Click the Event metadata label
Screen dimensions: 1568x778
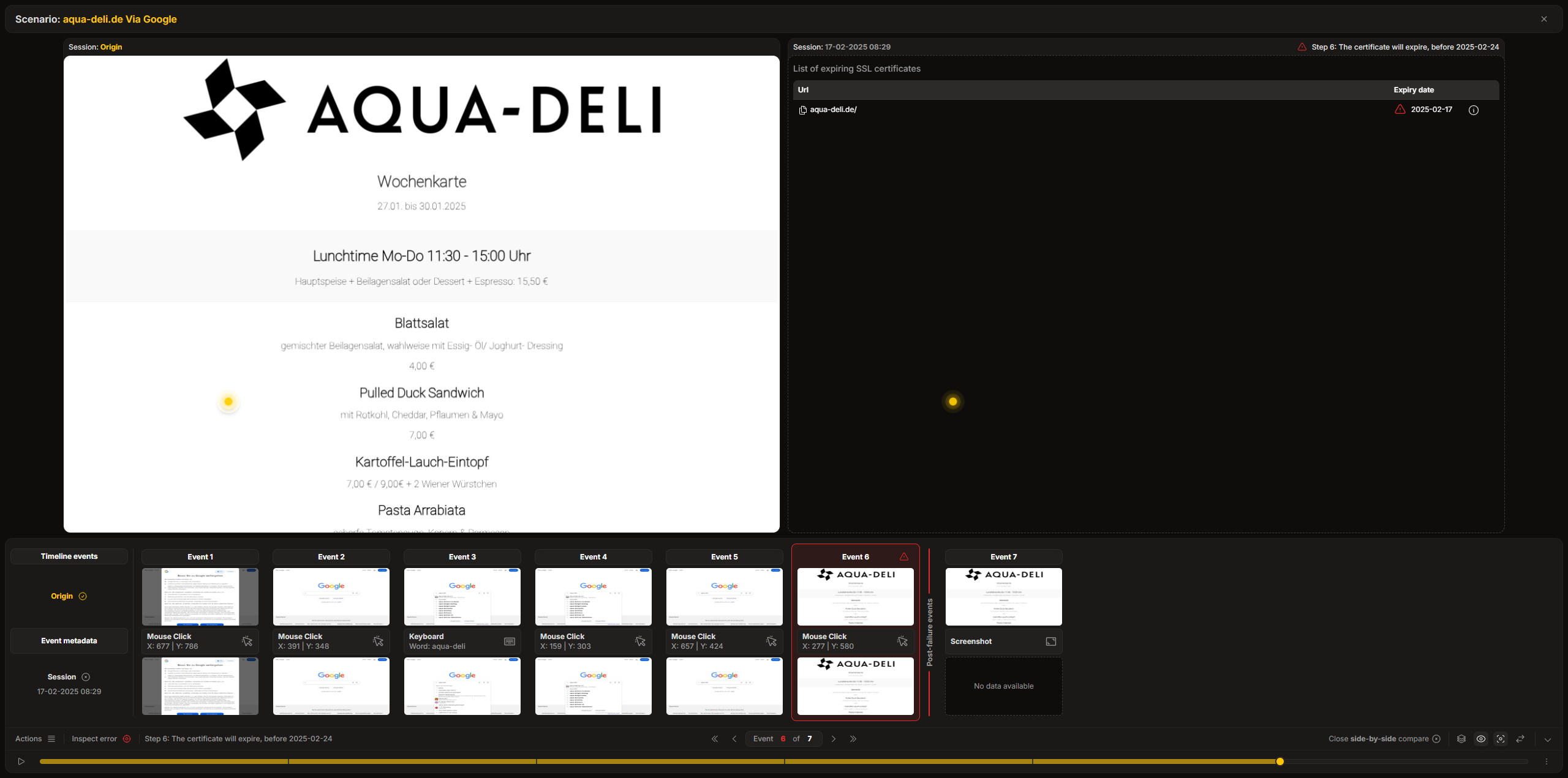pos(69,641)
